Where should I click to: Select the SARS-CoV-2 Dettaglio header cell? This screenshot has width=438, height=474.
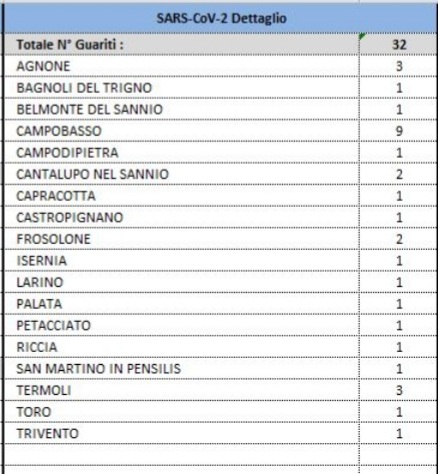(x=221, y=18)
